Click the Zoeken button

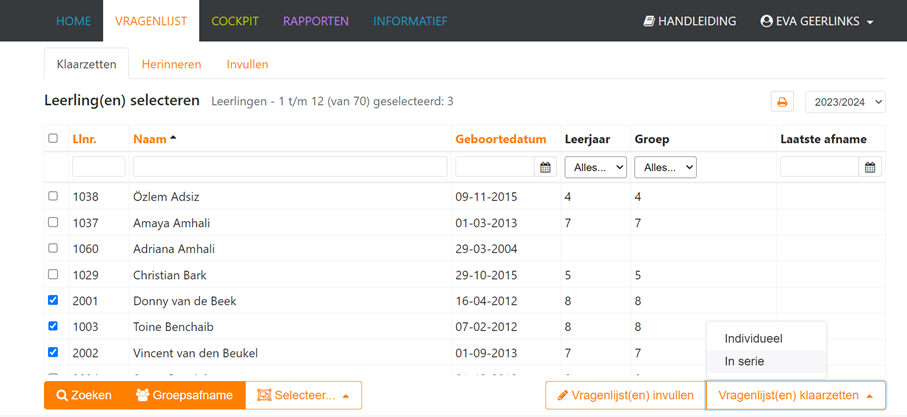click(x=84, y=396)
